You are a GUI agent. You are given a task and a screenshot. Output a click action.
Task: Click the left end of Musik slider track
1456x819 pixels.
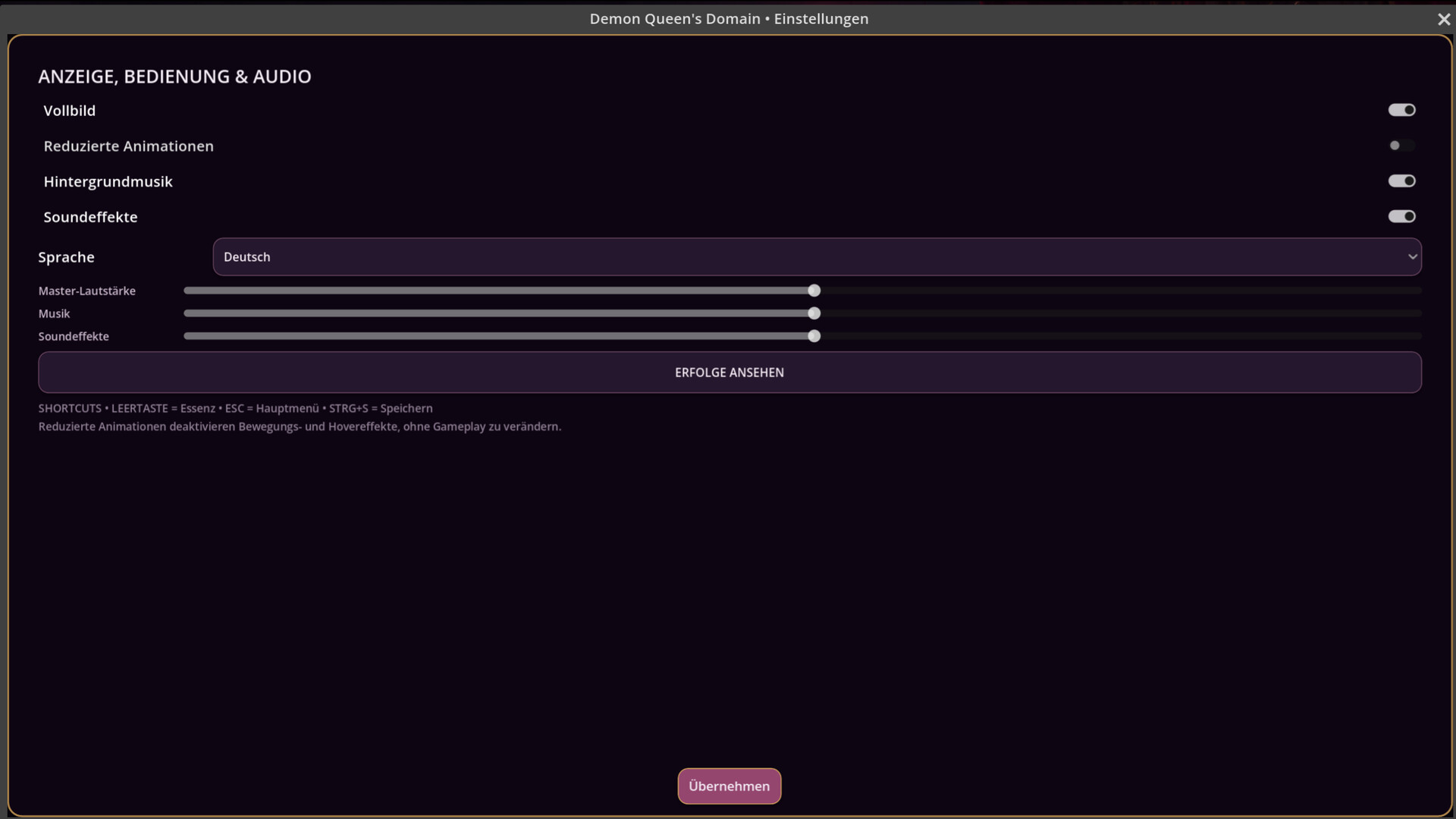click(x=188, y=314)
